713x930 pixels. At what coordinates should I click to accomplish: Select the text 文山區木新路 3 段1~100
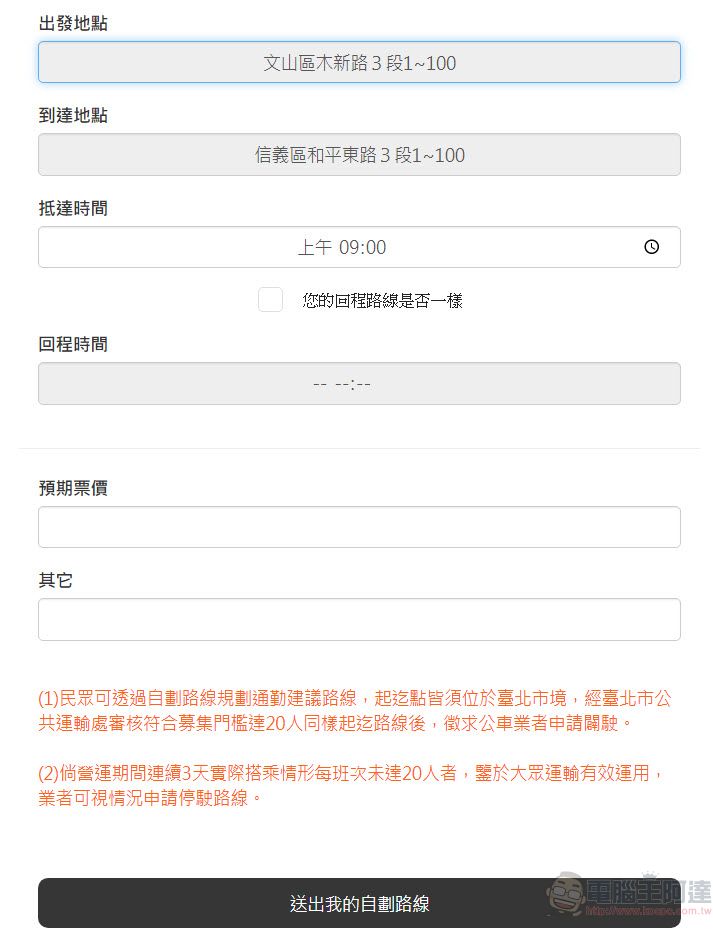pos(358,62)
